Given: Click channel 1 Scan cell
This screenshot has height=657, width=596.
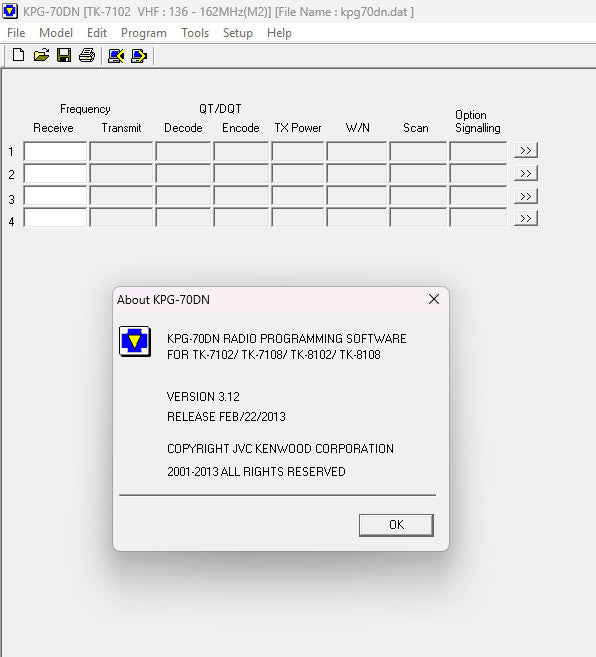Looking at the screenshot, I should (x=418, y=151).
